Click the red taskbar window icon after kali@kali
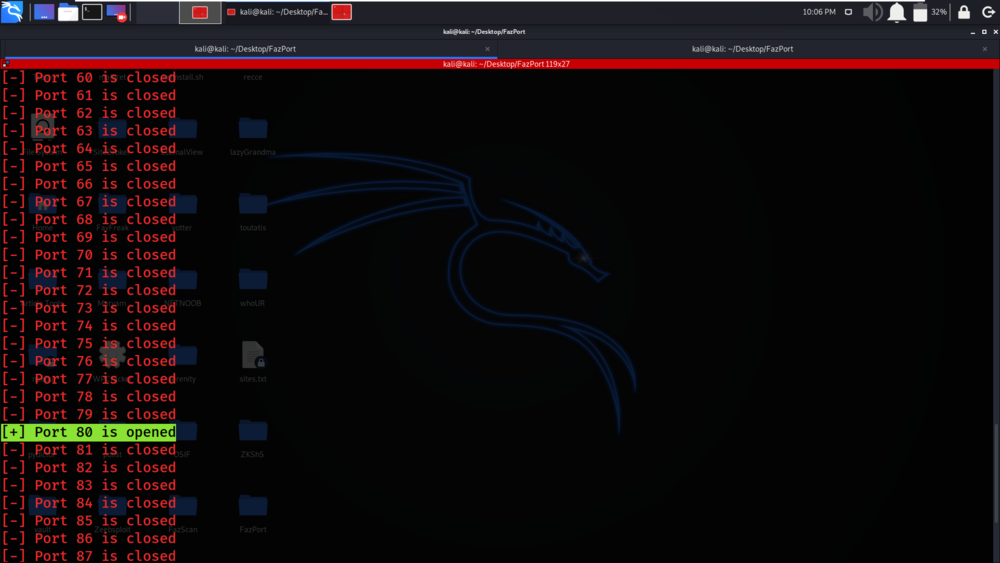Image resolution: width=1000 pixels, height=563 pixels. (342, 12)
